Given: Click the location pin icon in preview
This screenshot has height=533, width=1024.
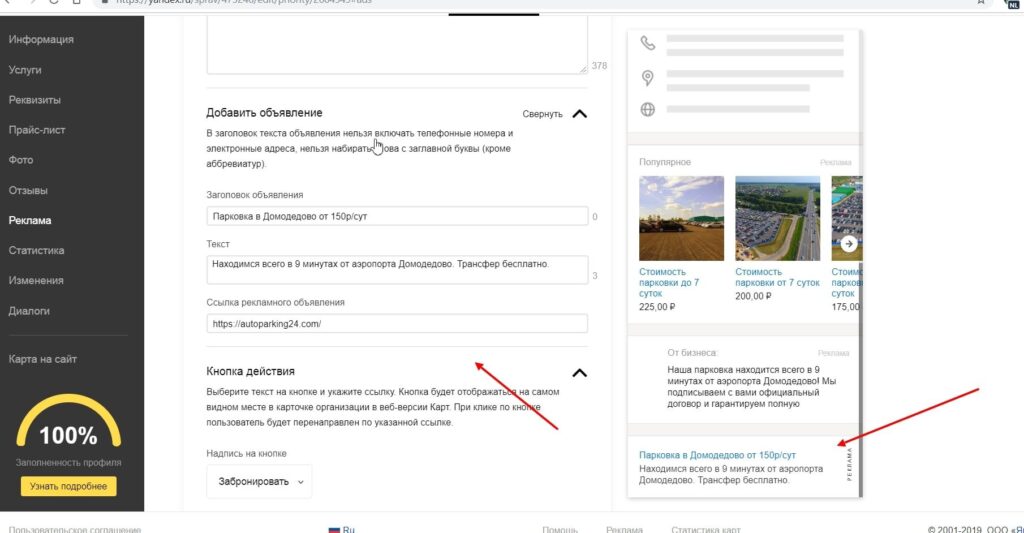Looking at the screenshot, I should pyautogui.click(x=648, y=78).
